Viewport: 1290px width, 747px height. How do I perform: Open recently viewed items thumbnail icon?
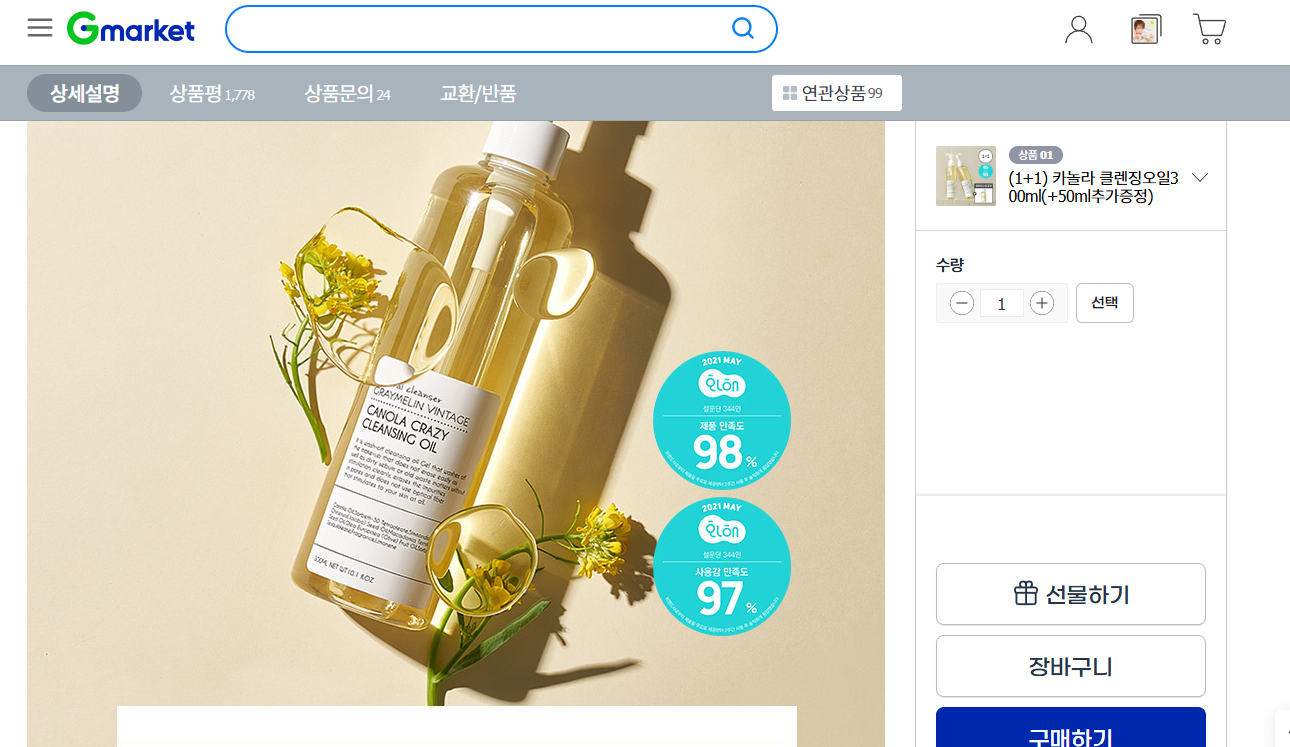click(1145, 30)
